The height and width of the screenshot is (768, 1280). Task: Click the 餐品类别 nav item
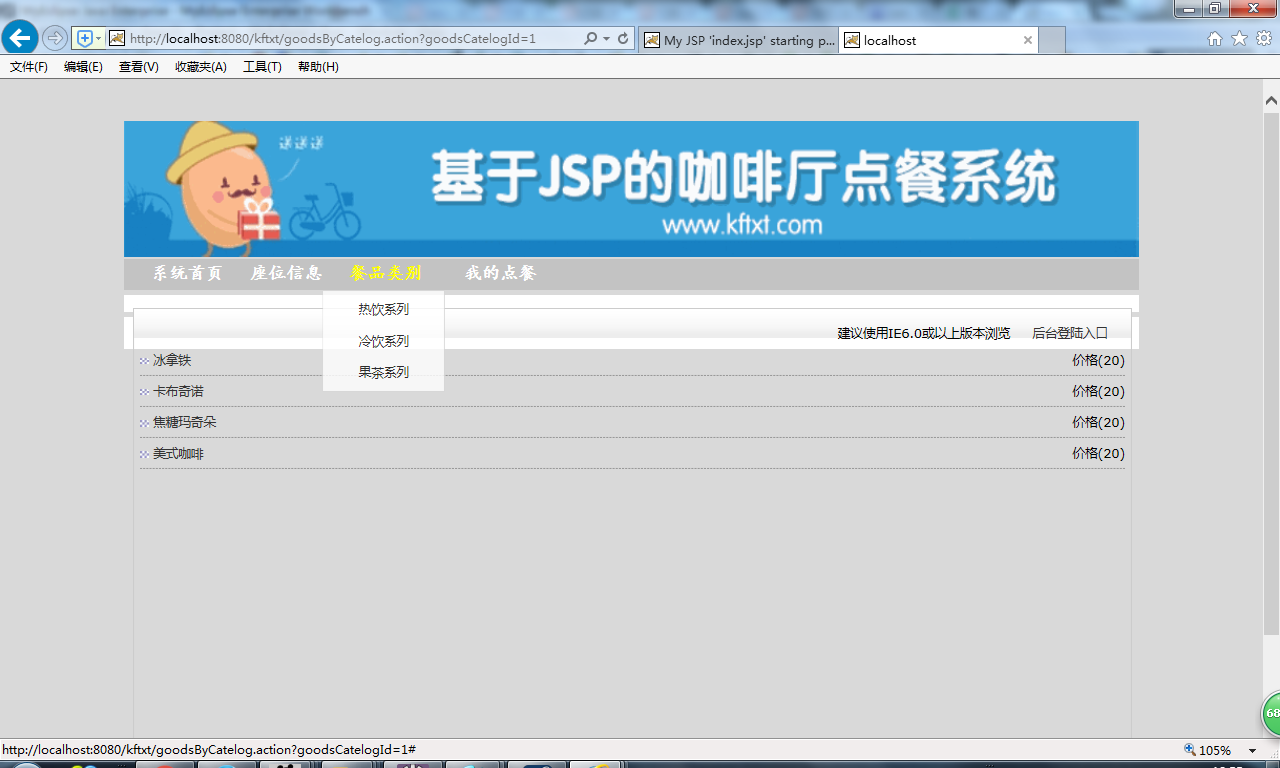pos(385,273)
